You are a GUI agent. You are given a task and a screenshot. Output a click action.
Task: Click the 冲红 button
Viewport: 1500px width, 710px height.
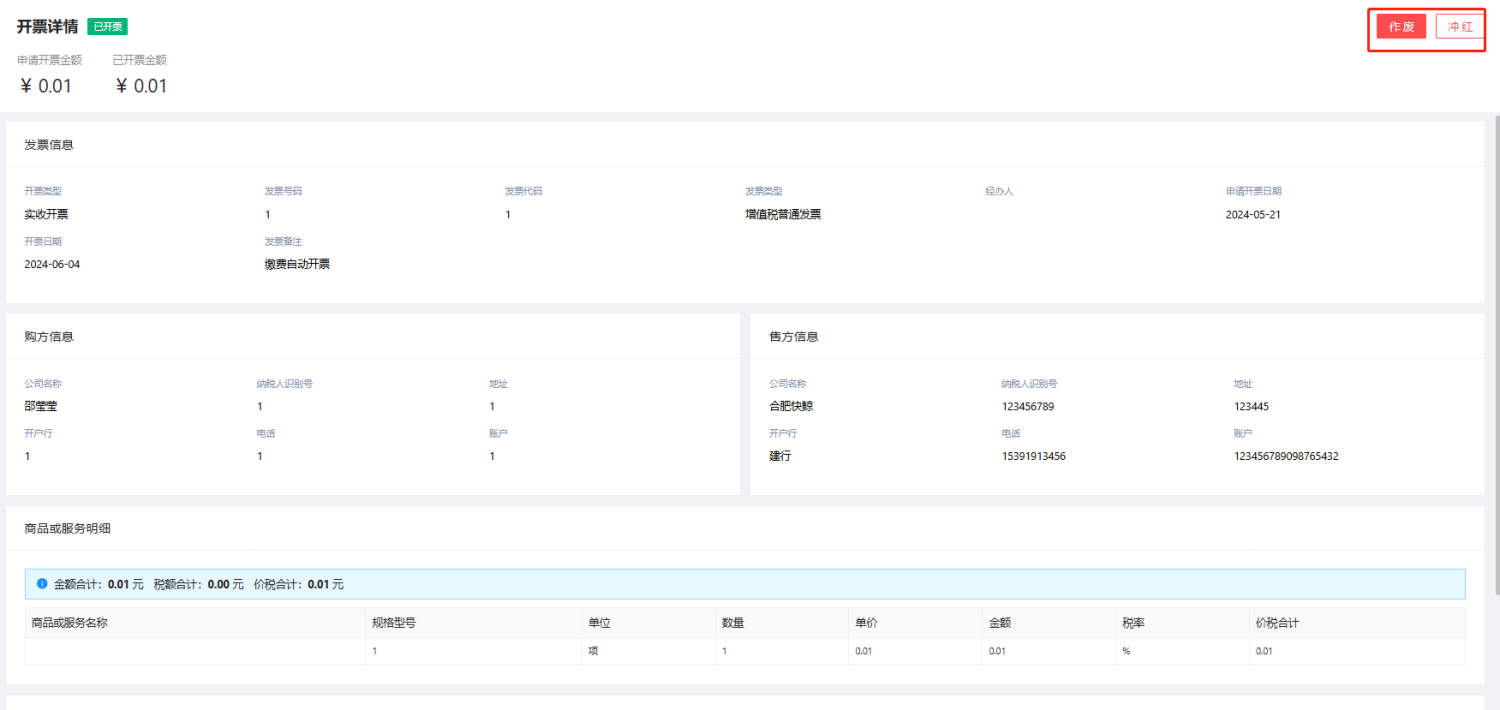pyautogui.click(x=1460, y=27)
